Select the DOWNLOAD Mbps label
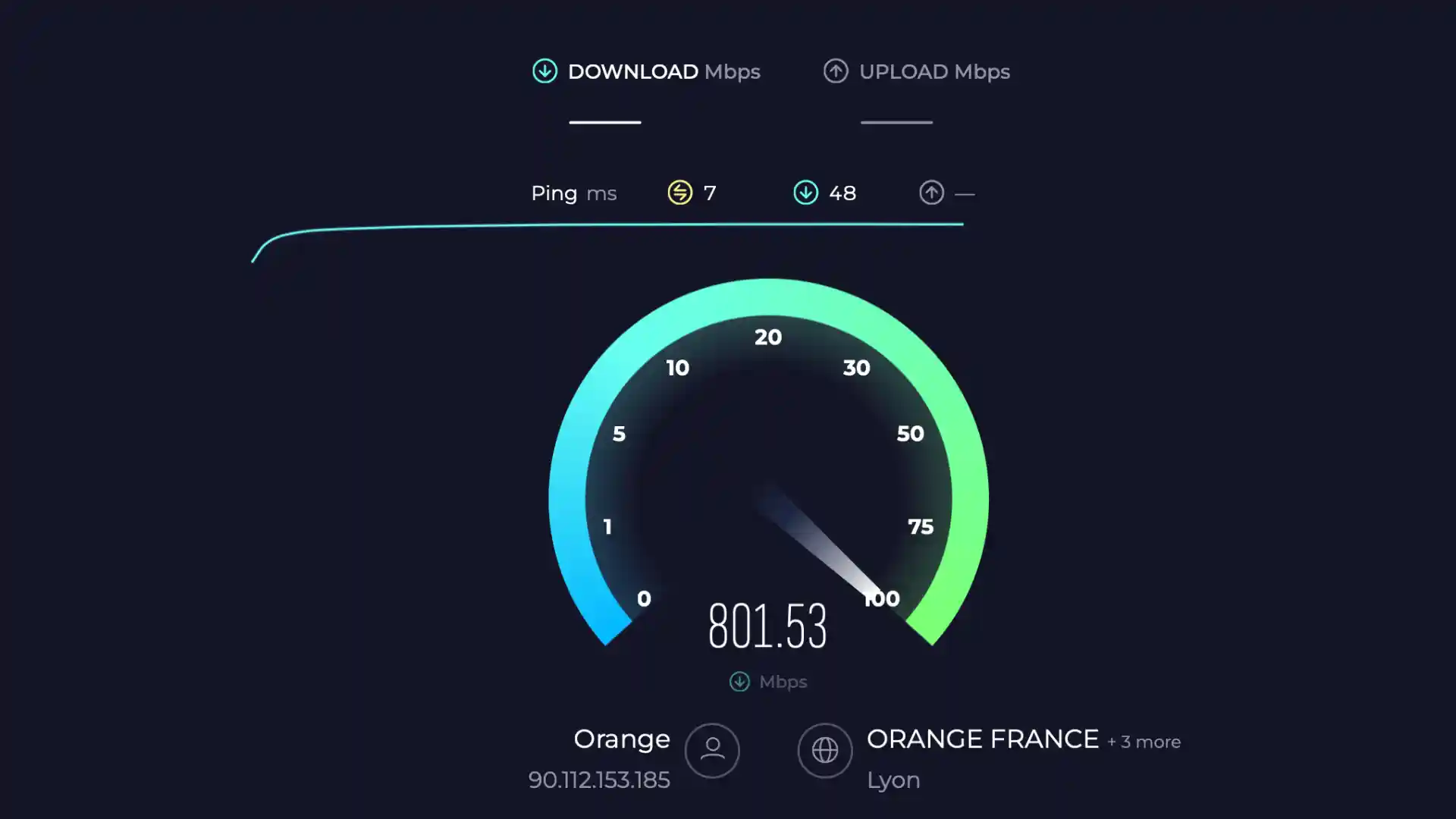This screenshot has height=819, width=1456. 664,71
